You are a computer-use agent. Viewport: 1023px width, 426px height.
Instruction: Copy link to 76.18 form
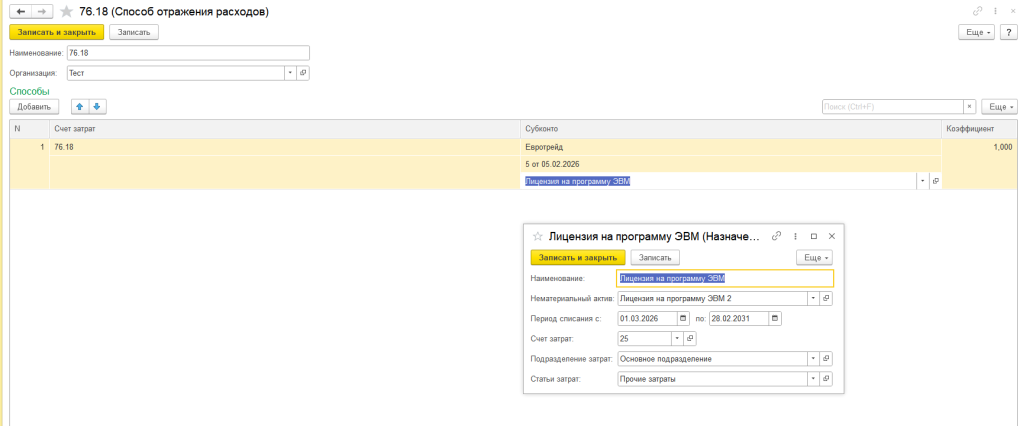977,12
